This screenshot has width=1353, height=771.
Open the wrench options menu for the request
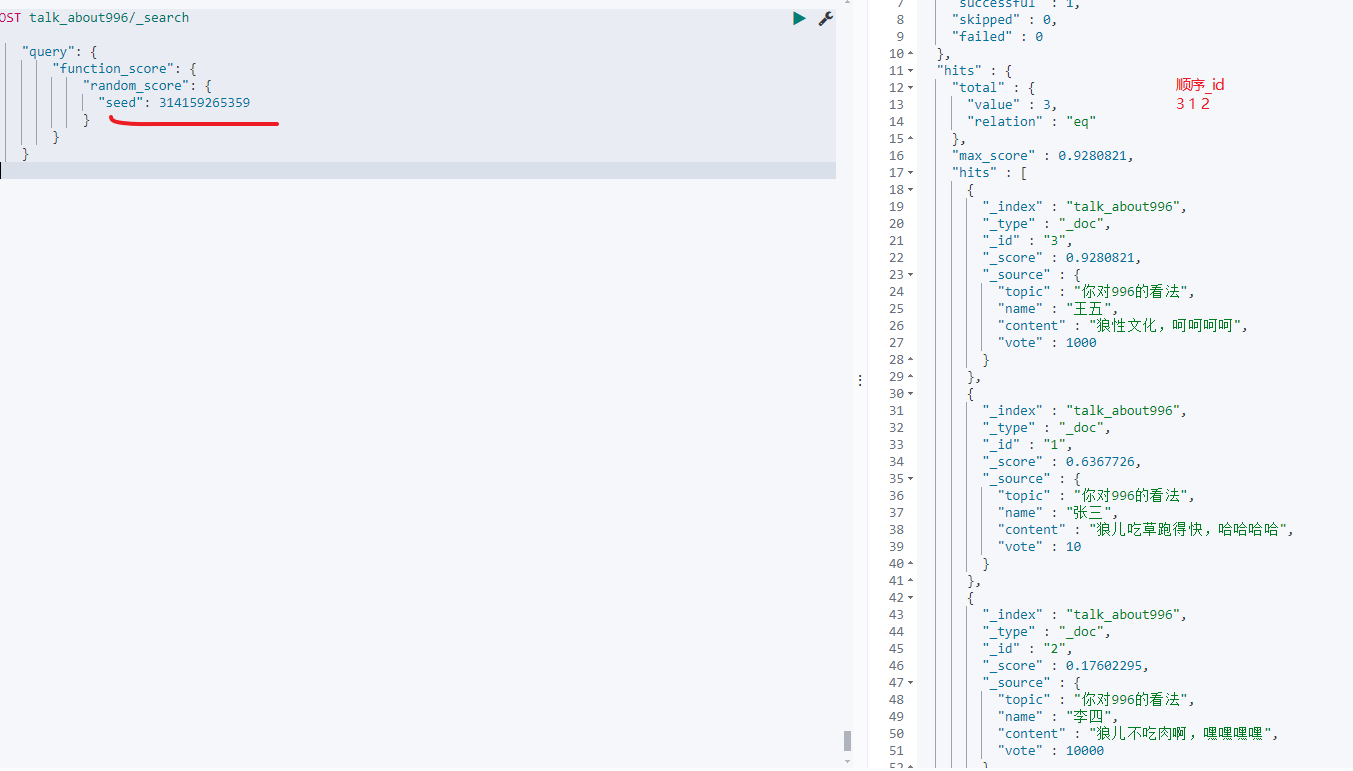[826, 18]
